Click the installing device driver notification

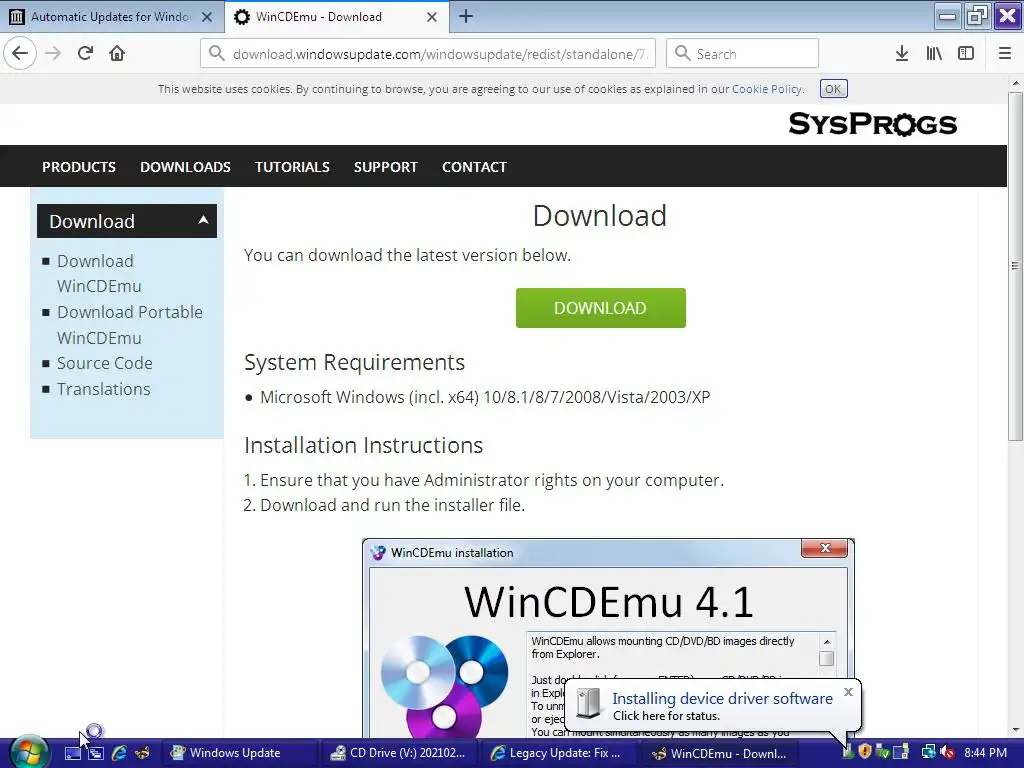point(712,706)
